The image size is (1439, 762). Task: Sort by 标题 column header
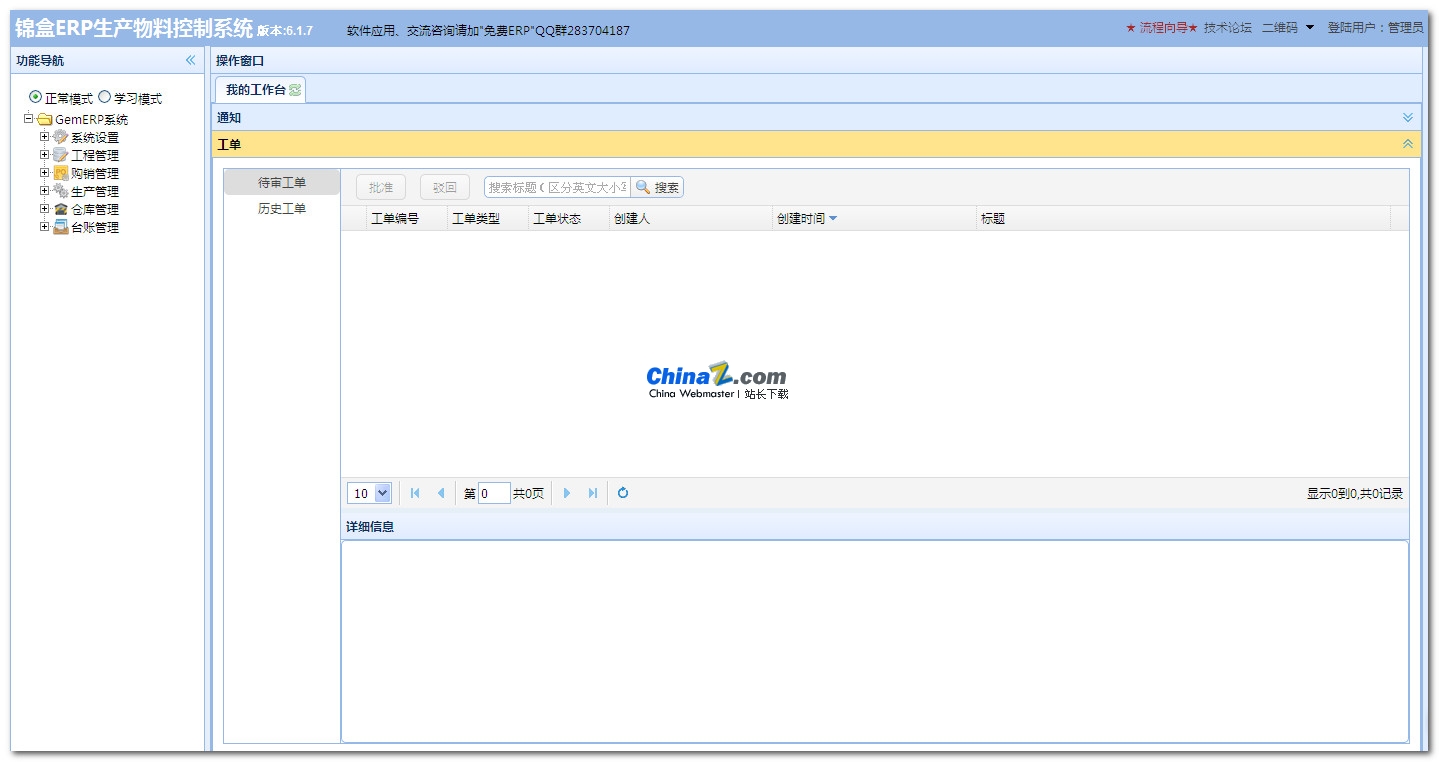point(1183,218)
